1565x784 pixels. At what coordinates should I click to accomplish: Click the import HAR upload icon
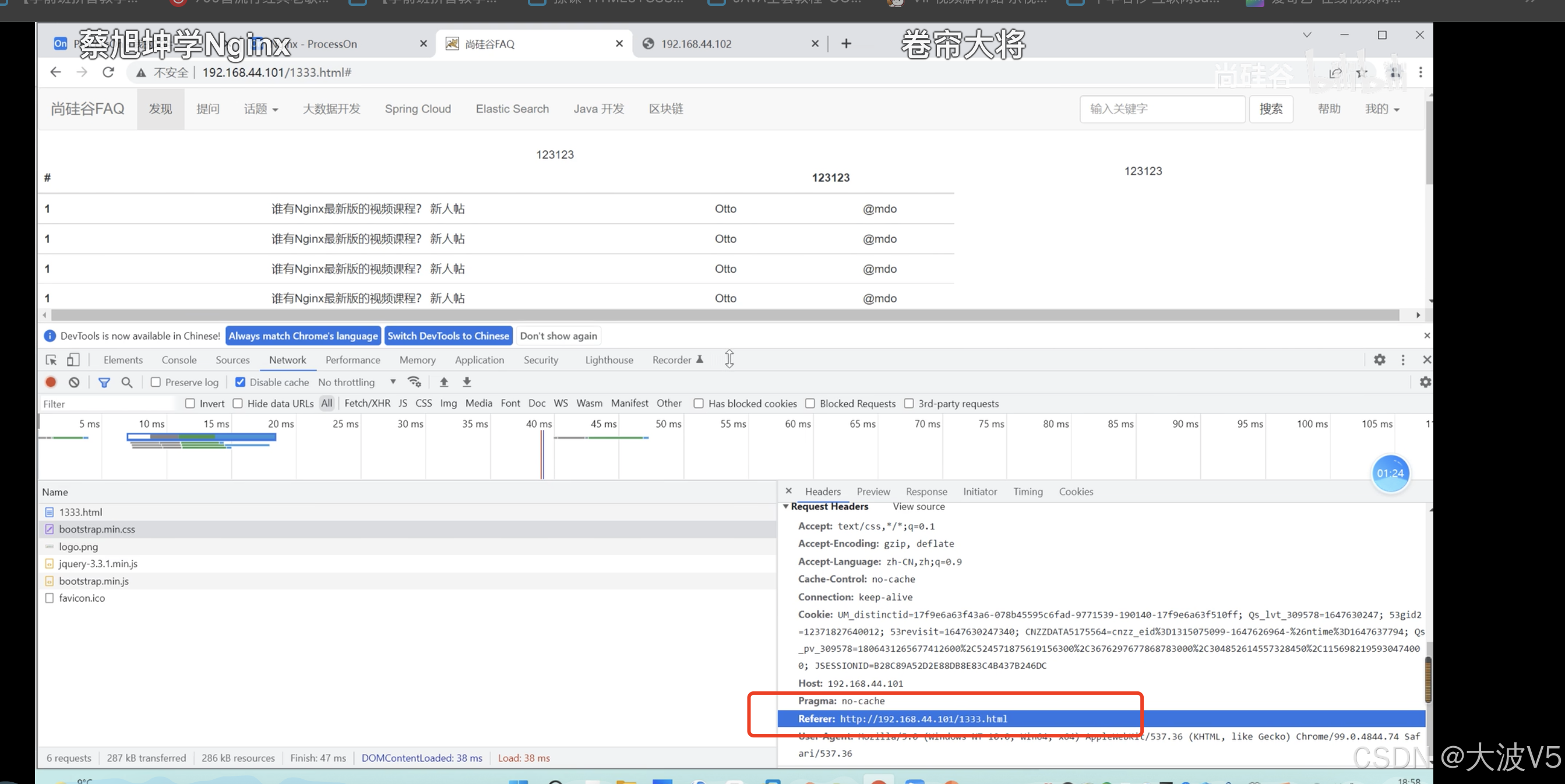443,382
